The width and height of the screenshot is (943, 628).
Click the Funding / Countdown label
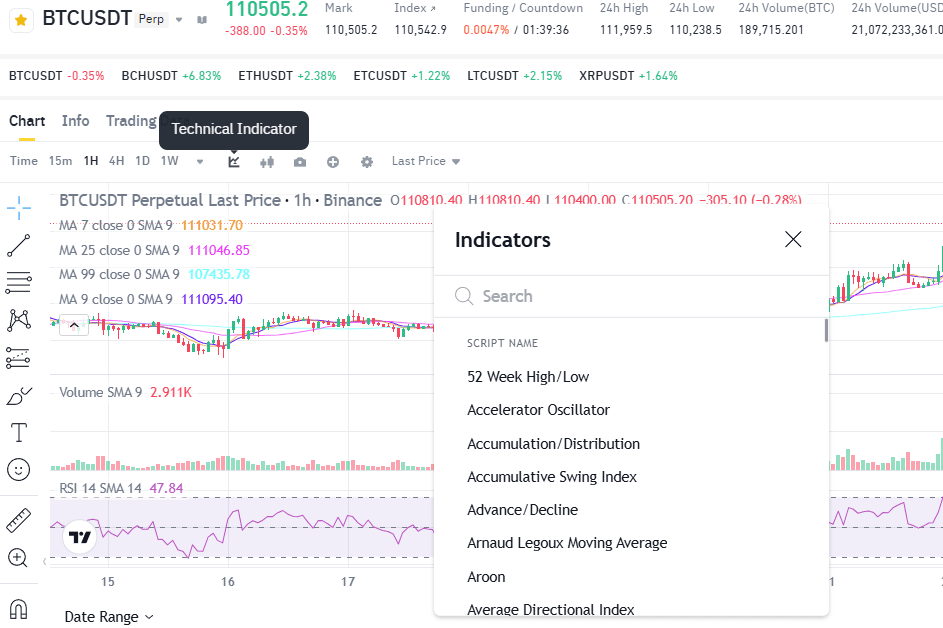523,8
